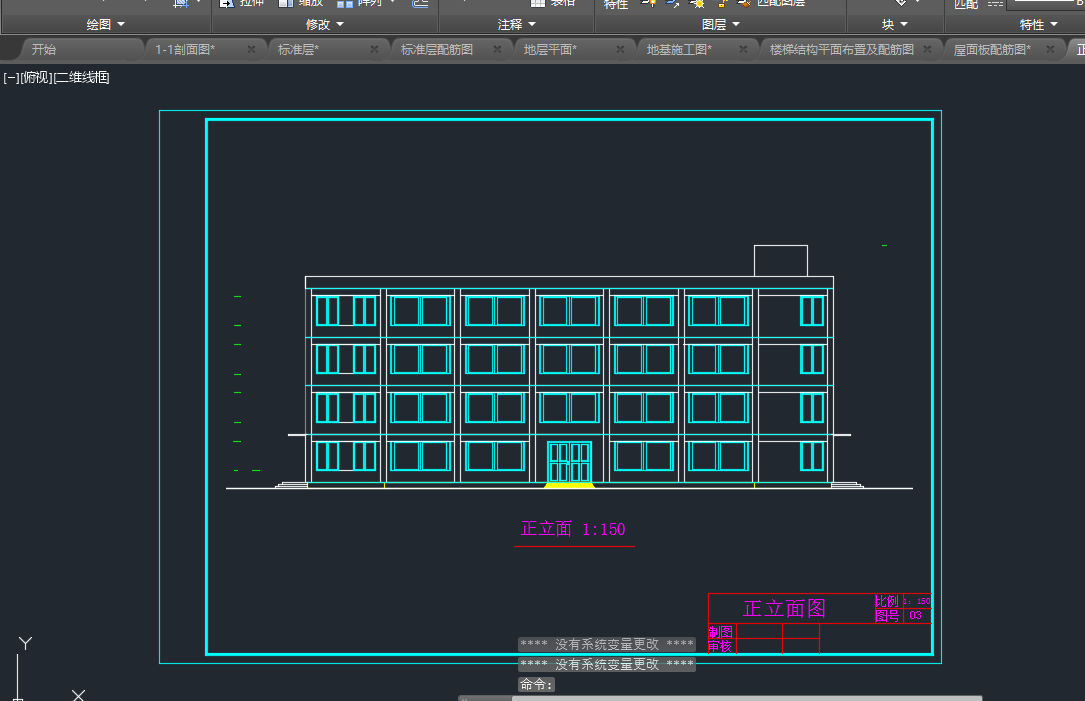Close the 屋面板配筋图 drawing tab

click(1050, 49)
